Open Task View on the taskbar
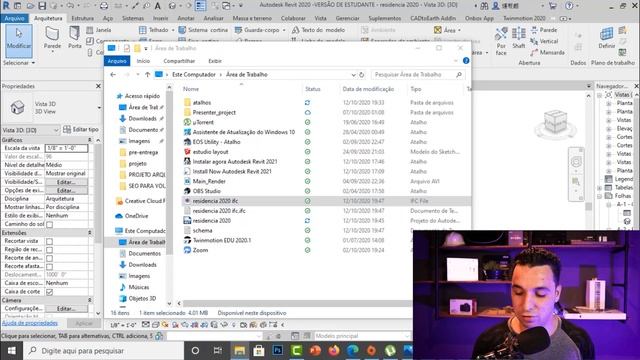Image resolution: width=640 pixels, height=360 pixels. pos(218,351)
